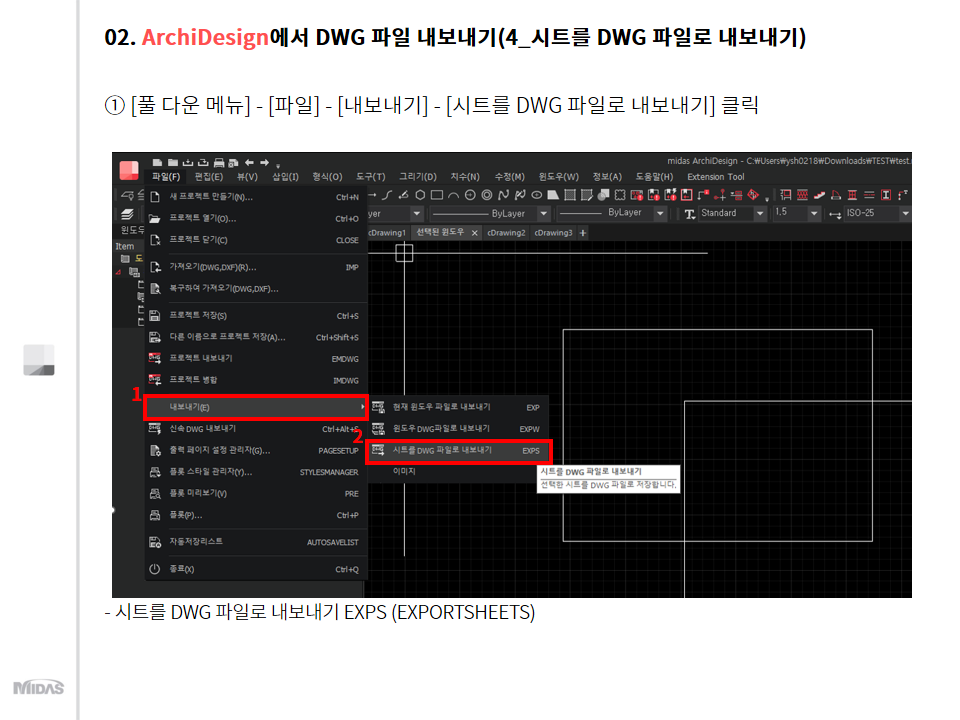
Task: Choose 프로젝트 열기(O)
Action: coord(257,218)
